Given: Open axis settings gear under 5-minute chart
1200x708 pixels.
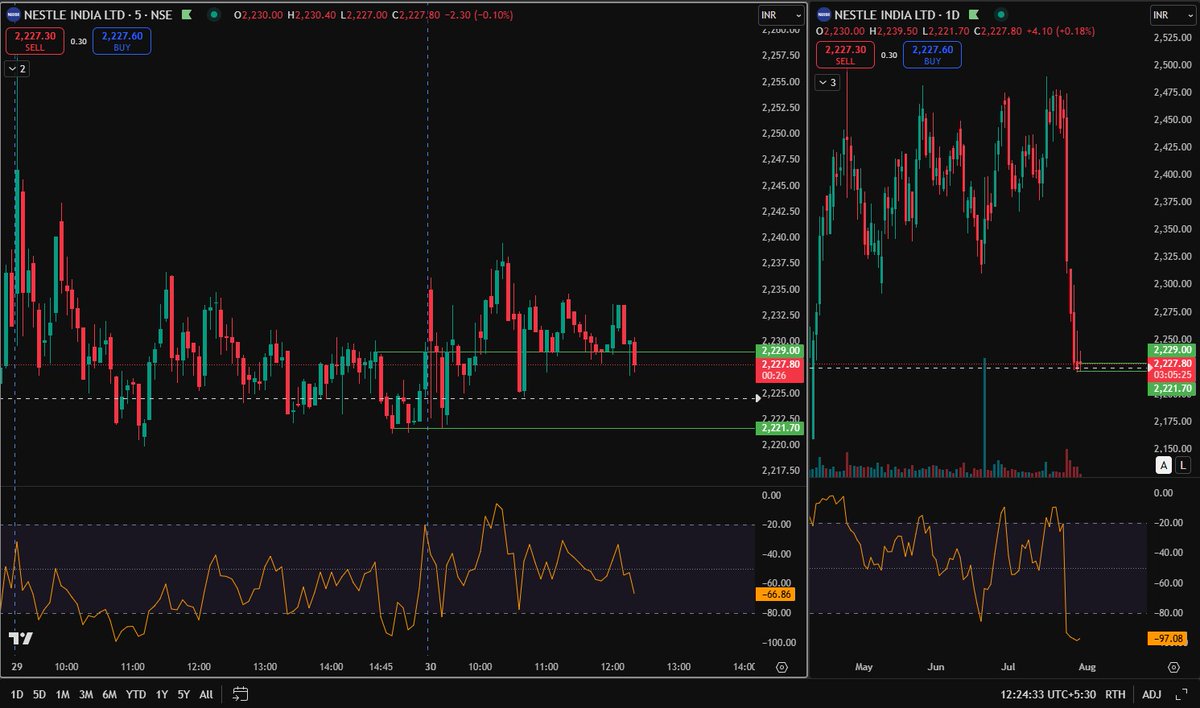Looking at the screenshot, I should coord(781,666).
